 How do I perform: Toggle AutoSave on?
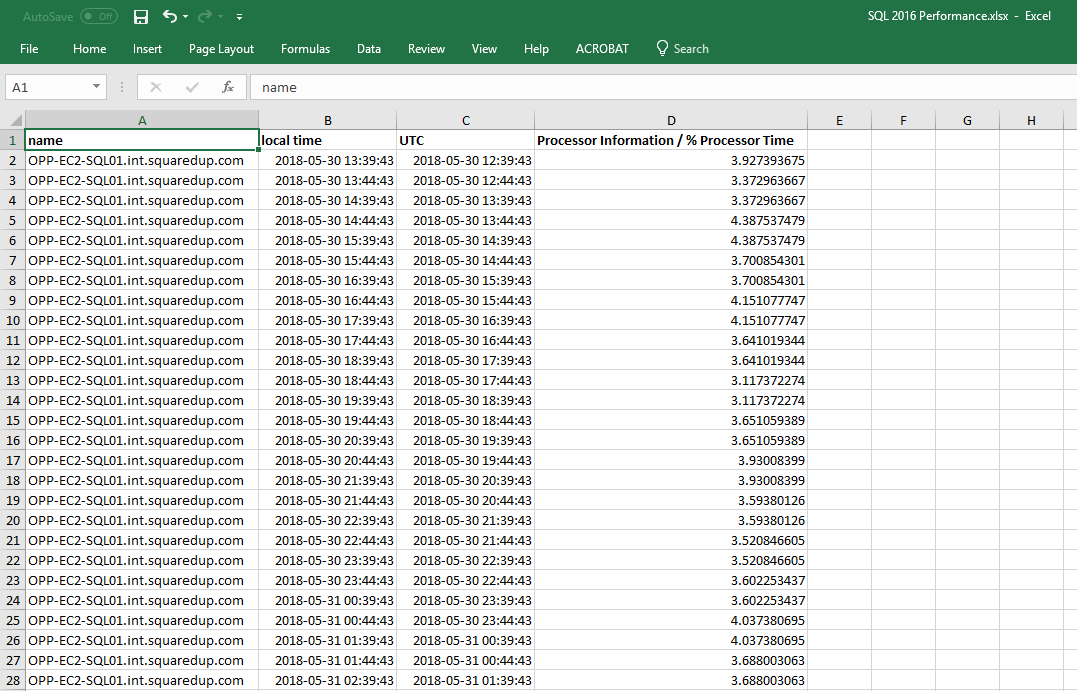[x=97, y=16]
